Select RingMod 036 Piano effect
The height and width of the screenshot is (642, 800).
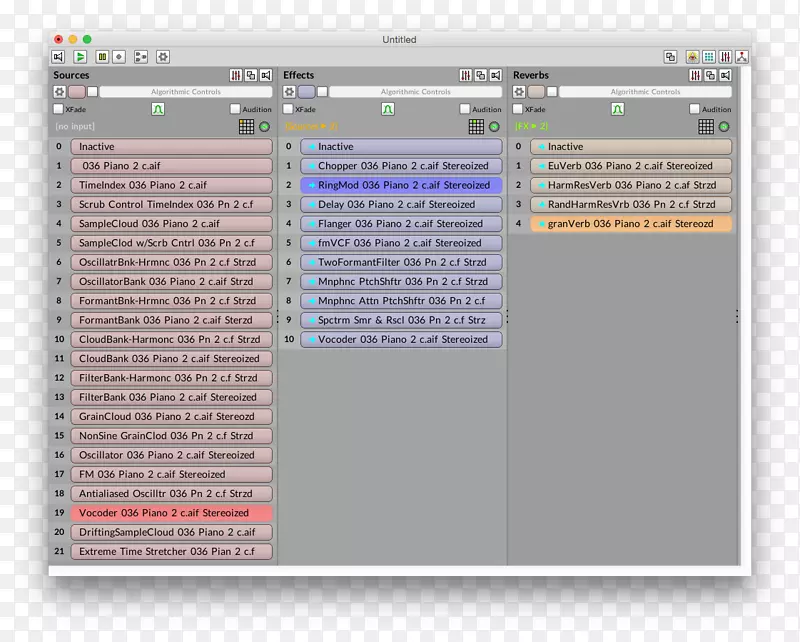(401, 185)
